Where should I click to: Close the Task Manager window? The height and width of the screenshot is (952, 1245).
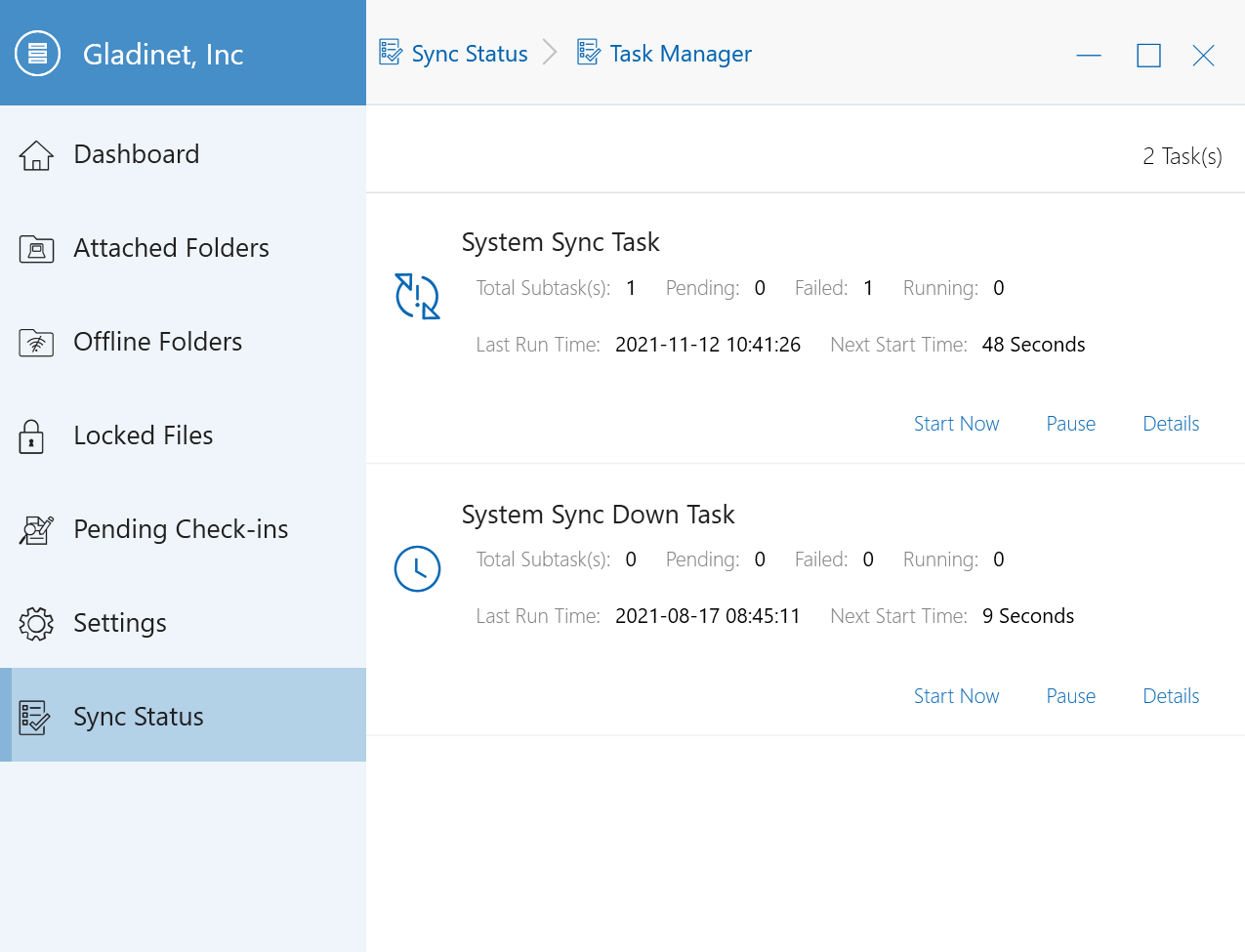click(x=1203, y=56)
